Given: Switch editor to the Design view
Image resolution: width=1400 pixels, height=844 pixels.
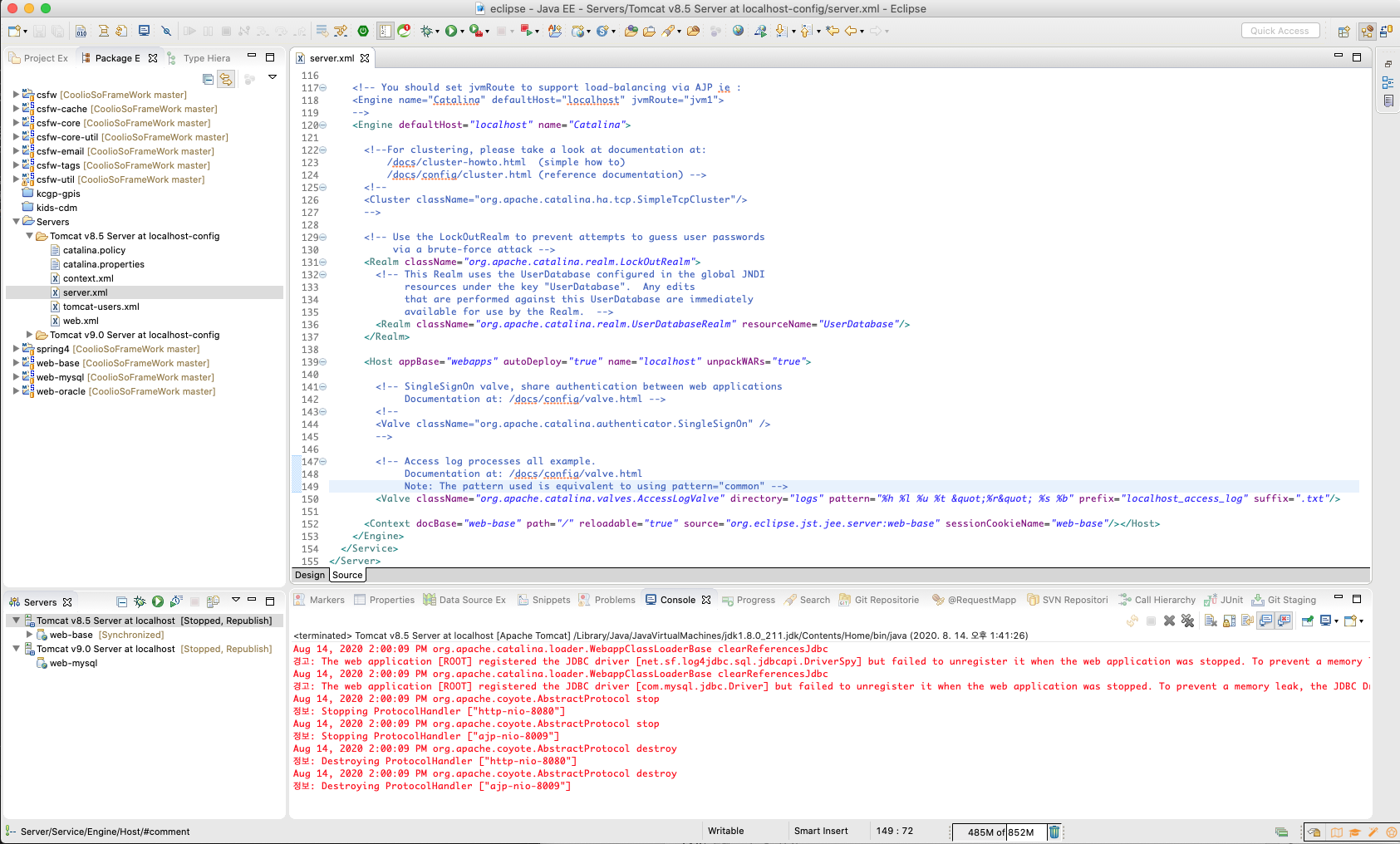Looking at the screenshot, I should click(x=310, y=575).
